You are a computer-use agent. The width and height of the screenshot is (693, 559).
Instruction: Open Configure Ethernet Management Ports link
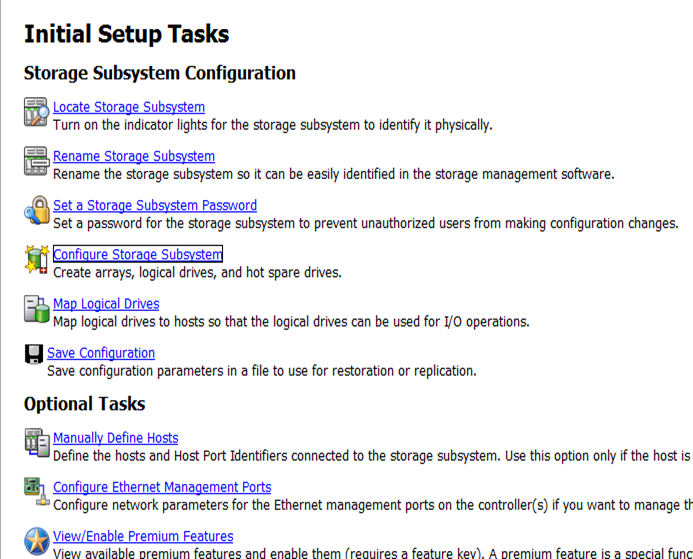(x=162, y=487)
